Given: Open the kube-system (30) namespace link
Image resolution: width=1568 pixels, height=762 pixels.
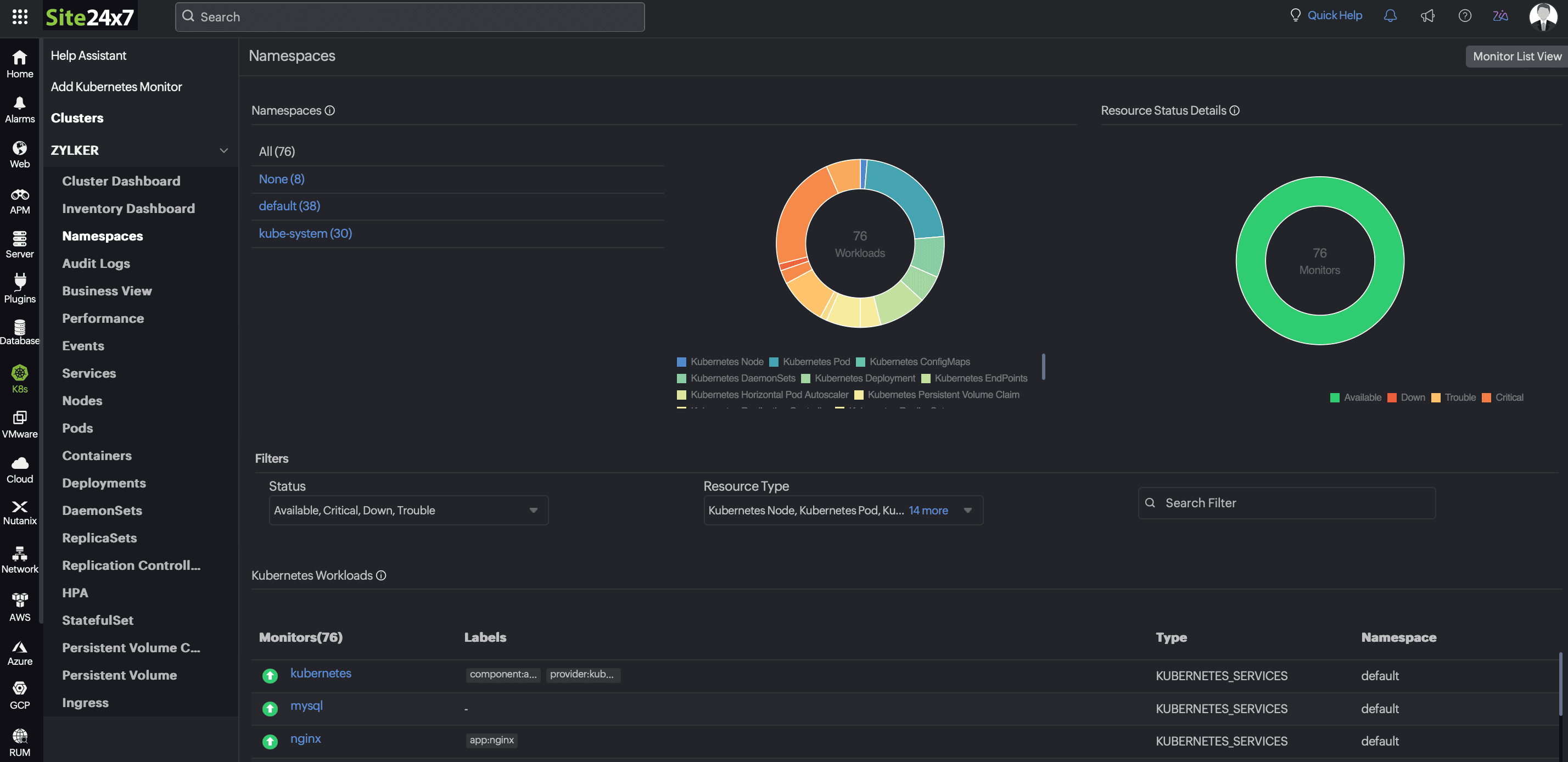Looking at the screenshot, I should (x=305, y=233).
